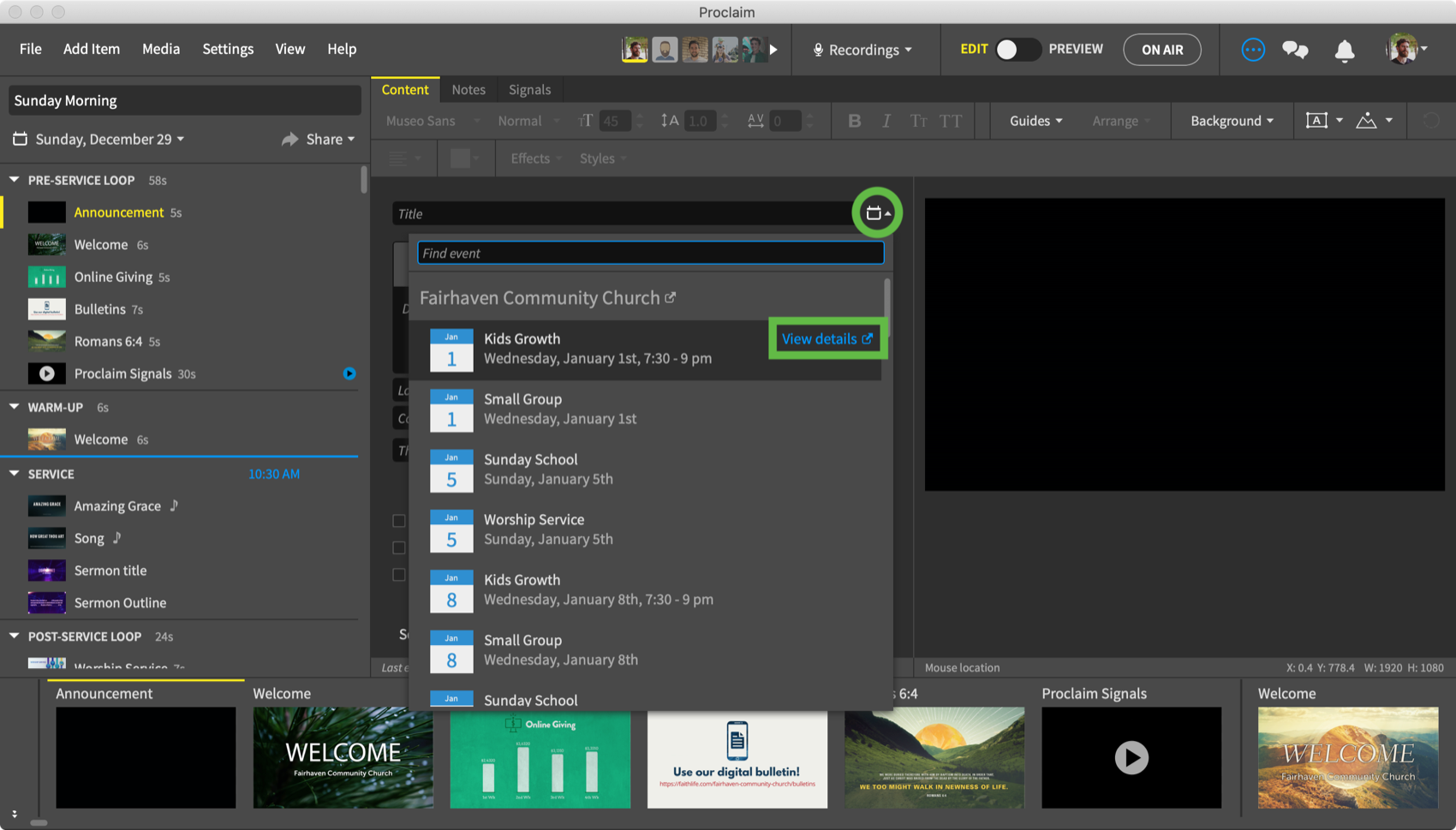Open the Media menu

[x=161, y=49]
